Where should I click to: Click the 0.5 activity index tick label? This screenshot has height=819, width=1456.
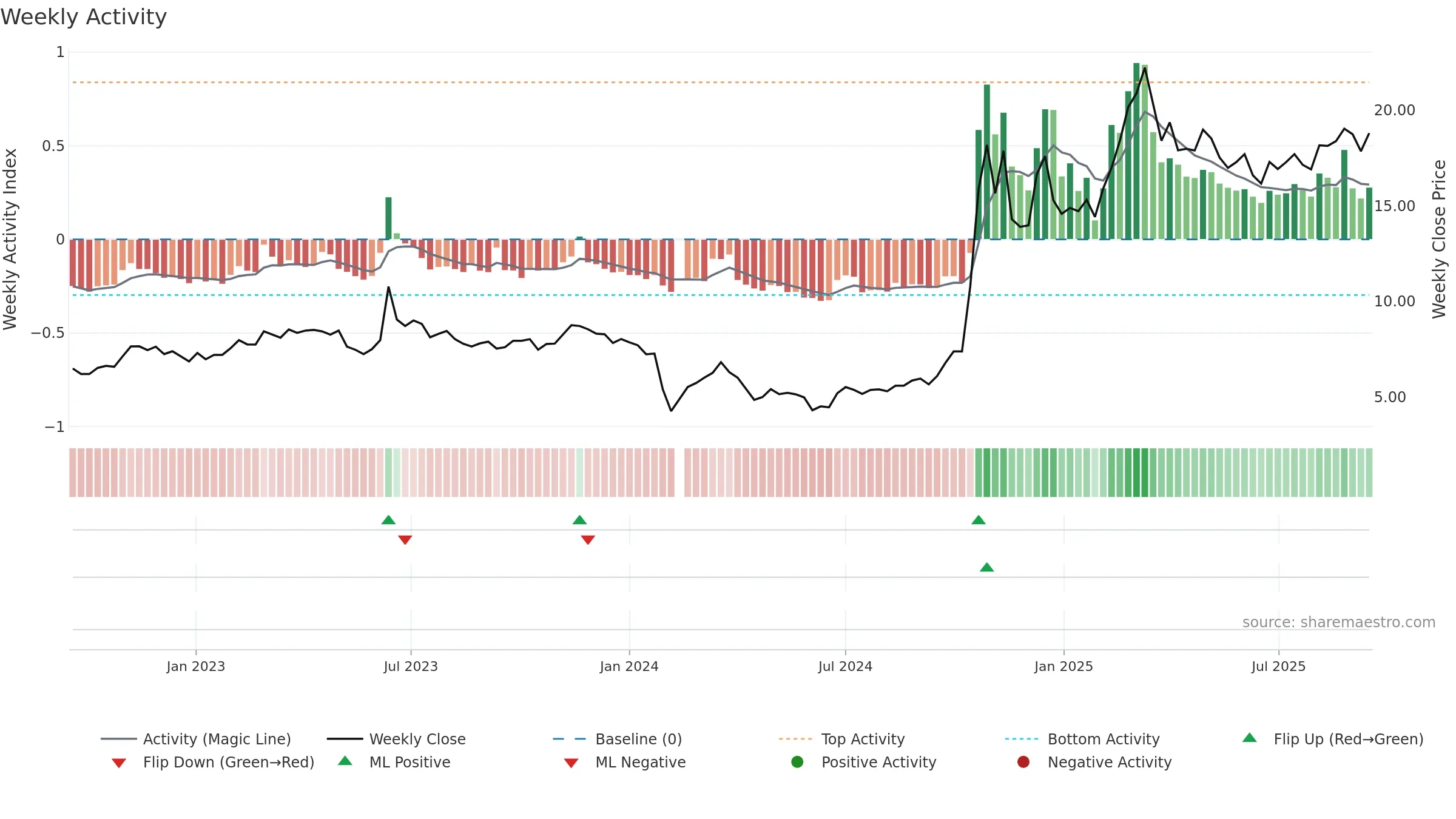(53, 146)
